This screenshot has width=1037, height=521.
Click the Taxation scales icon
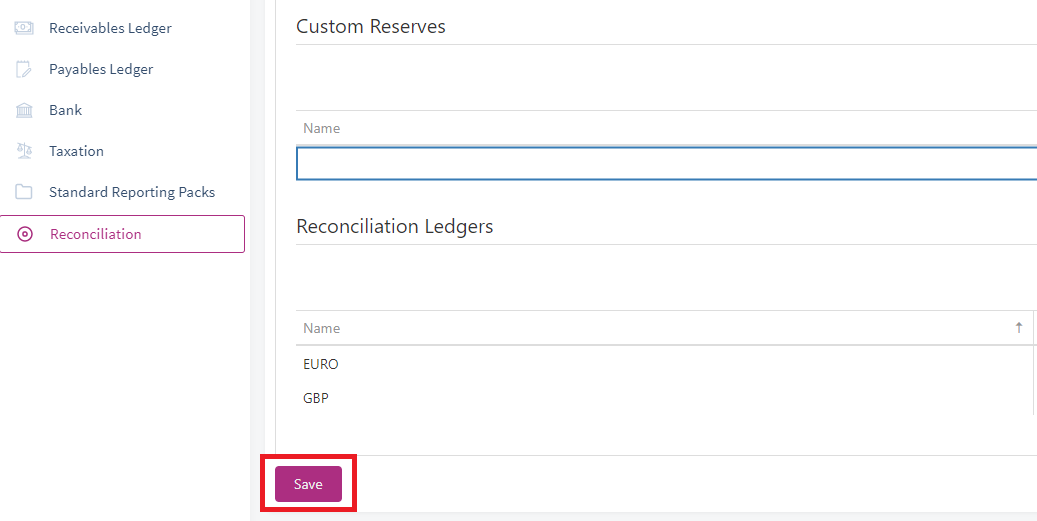24,151
